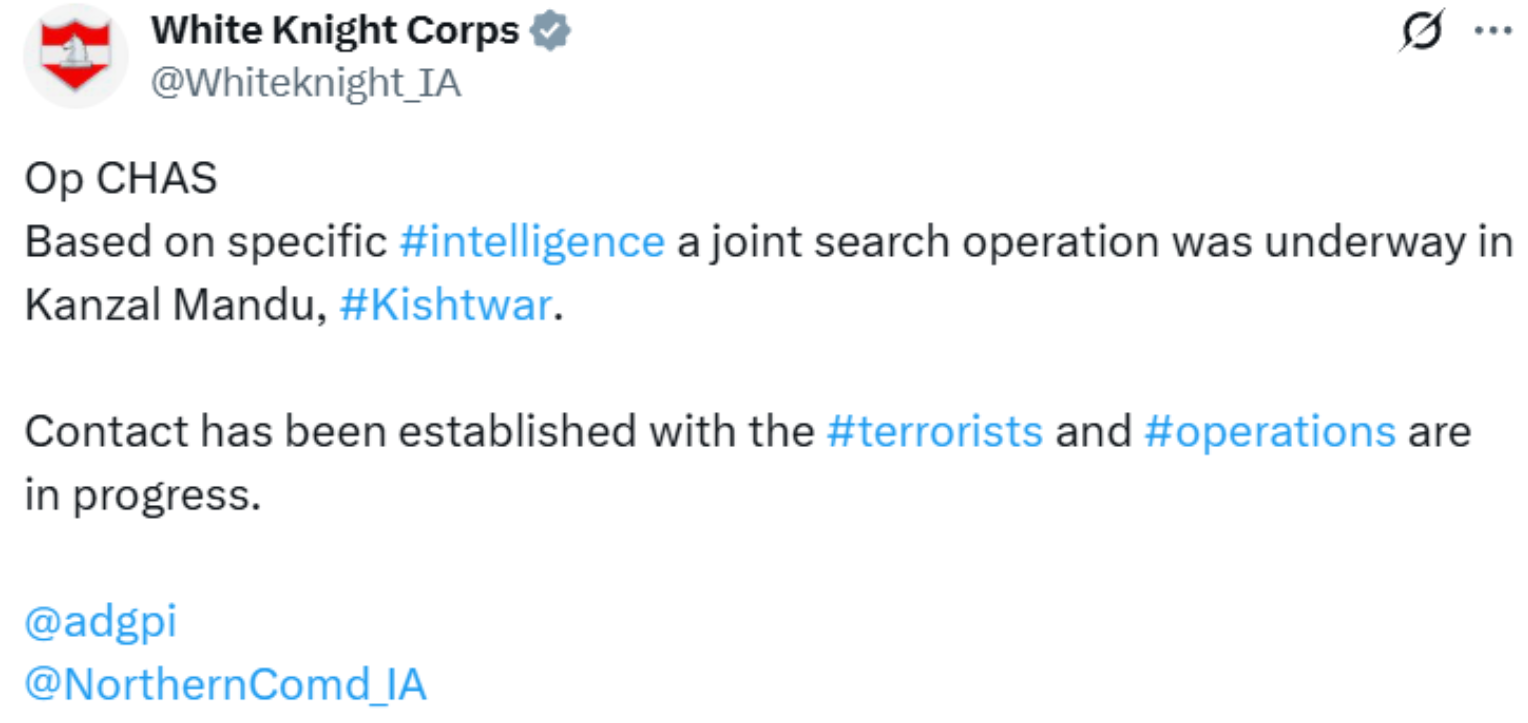Expand the three-dot more options menu
This screenshot has height=723, width=1528.
pos(1494,30)
